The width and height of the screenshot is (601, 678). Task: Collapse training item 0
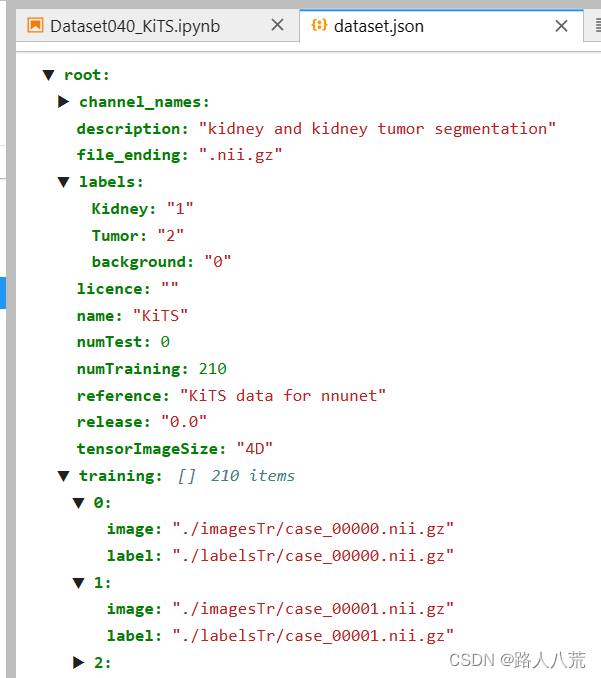[x=79, y=503]
